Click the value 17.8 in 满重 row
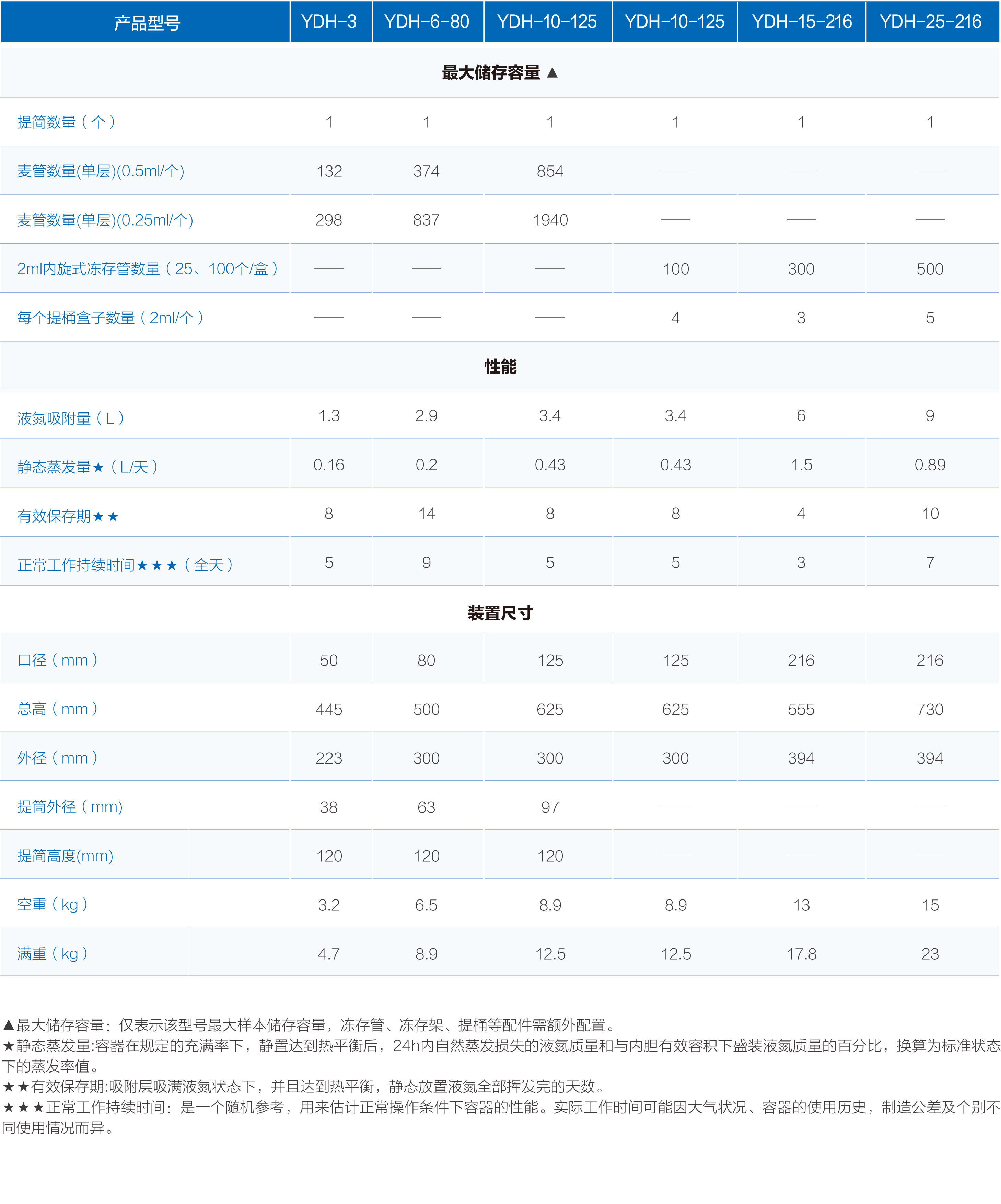Image resolution: width=1001 pixels, height=1204 pixels. (x=802, y=954)
